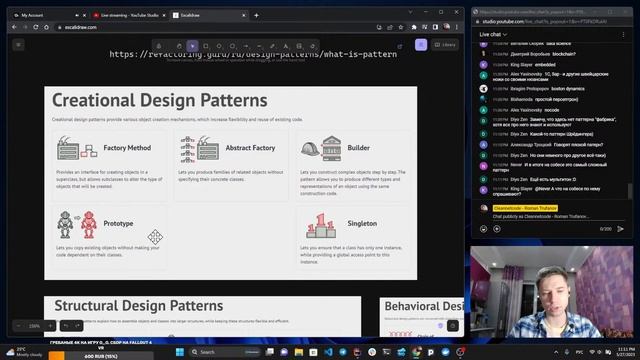
Task: Open the taskbar weather widget
Action: 24,352
